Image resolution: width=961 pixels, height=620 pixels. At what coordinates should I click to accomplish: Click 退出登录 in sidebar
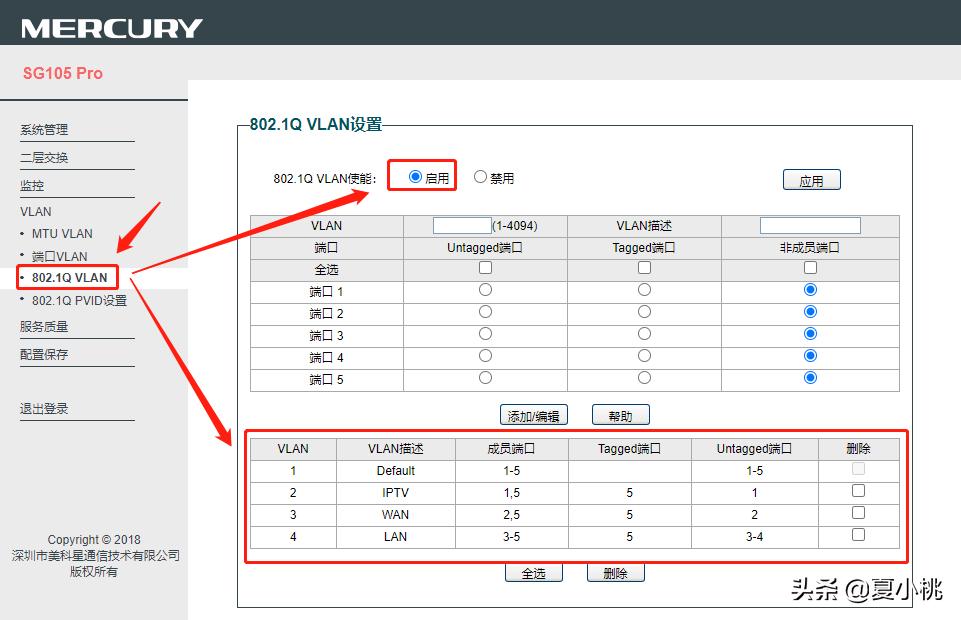(x=44, y=409)
